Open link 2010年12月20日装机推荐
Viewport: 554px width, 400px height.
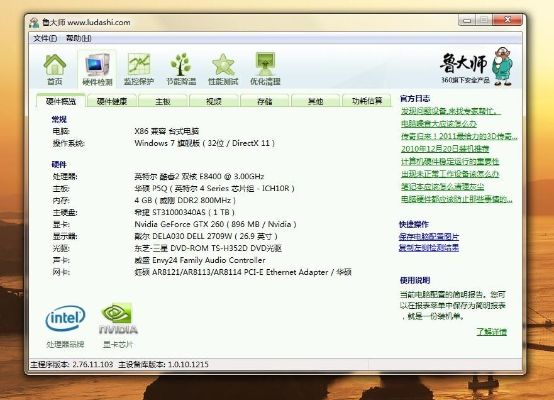point(445,149)
